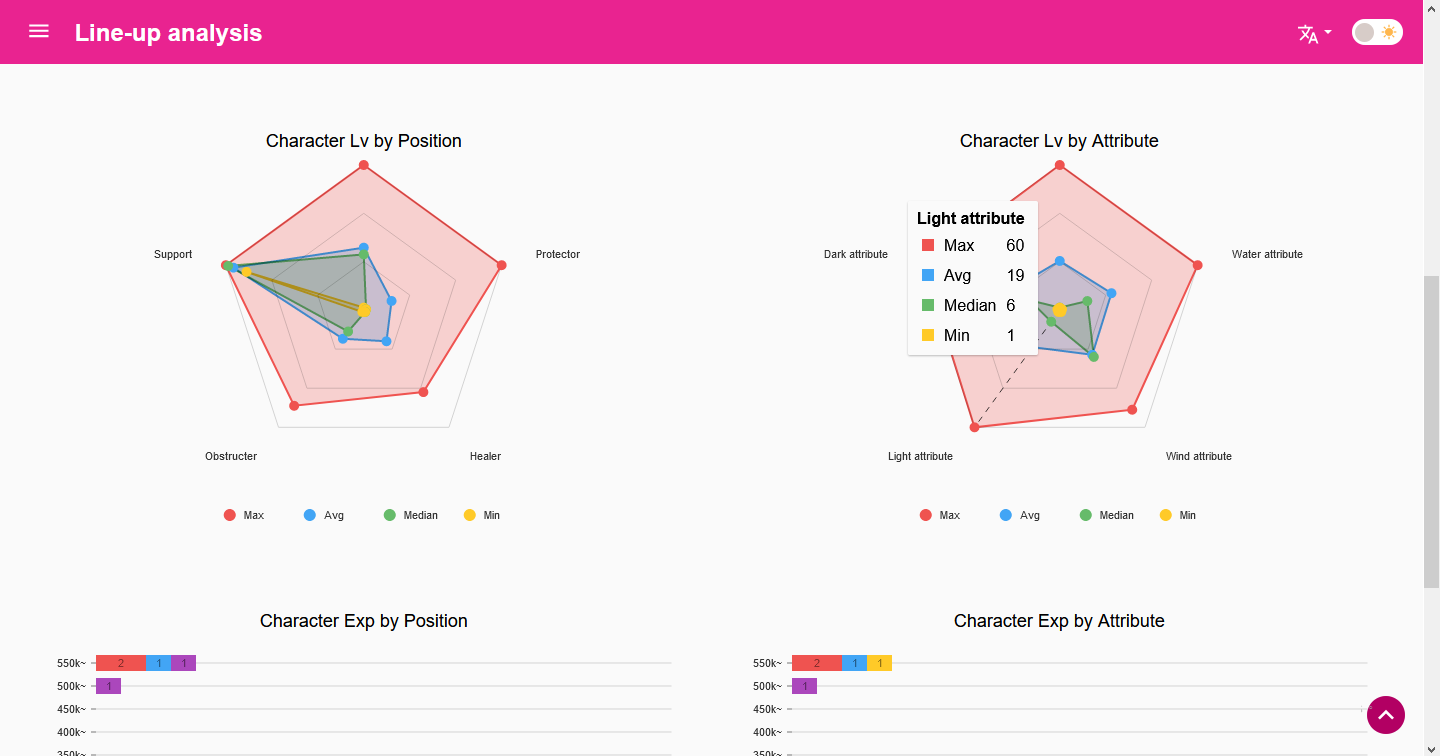Toggle Median series in Position chart legend
The image size is (1440, 756).
pyautogui.click(x=411, y=515)
